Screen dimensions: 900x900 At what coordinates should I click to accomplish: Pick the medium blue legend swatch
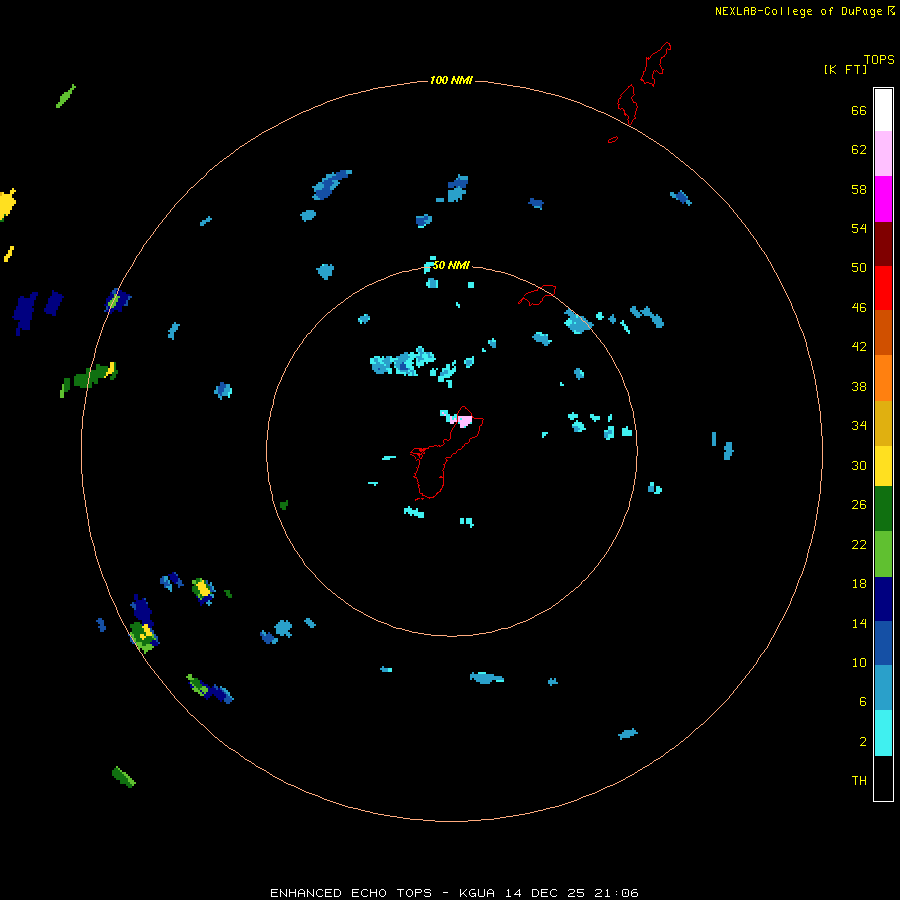tap(883, 643)
